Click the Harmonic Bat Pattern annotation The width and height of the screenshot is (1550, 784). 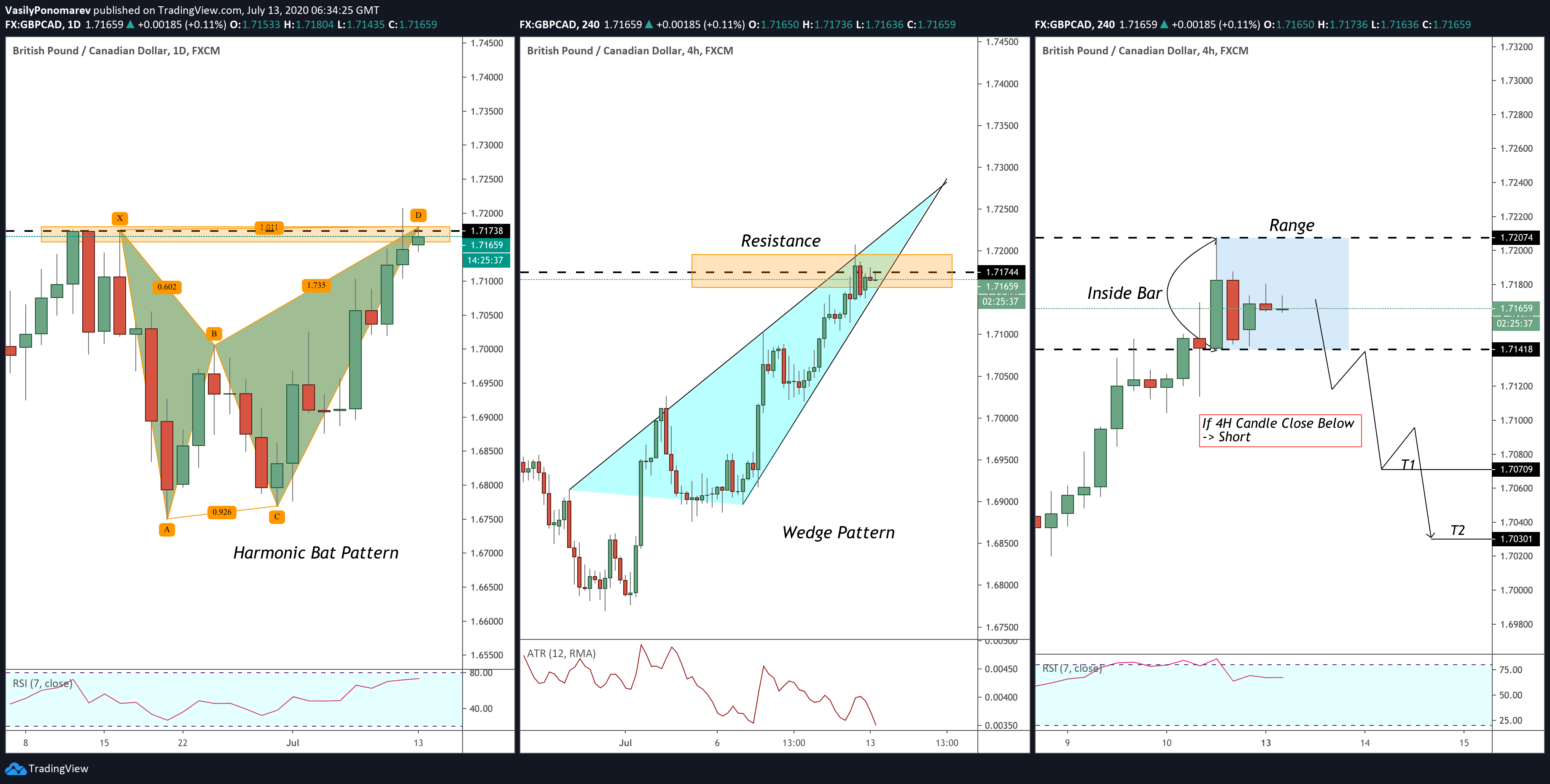[x=316, y=552]
